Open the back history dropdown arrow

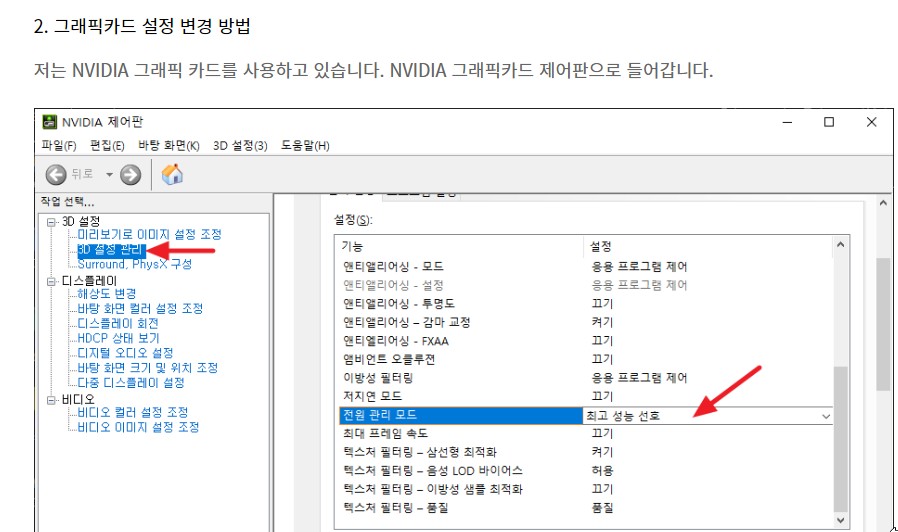click(x=109, y=175)
